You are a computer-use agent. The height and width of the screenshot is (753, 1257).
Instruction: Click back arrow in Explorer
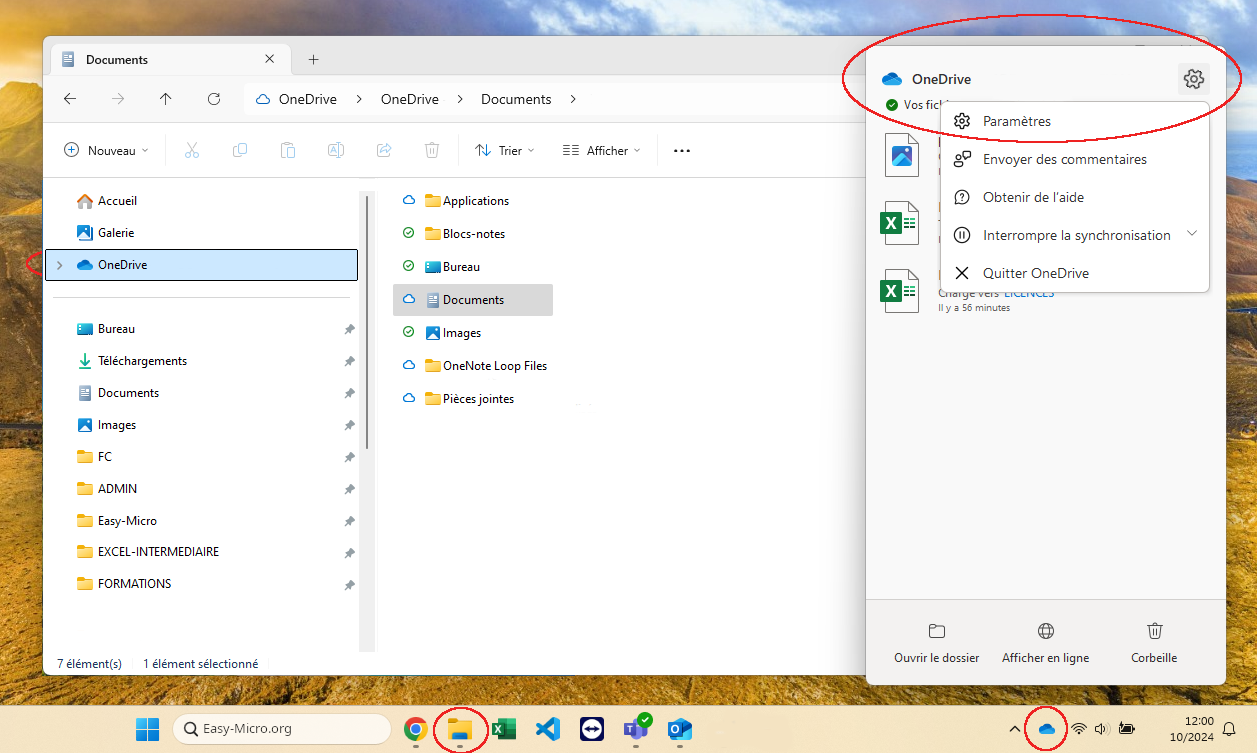(70, 99)
